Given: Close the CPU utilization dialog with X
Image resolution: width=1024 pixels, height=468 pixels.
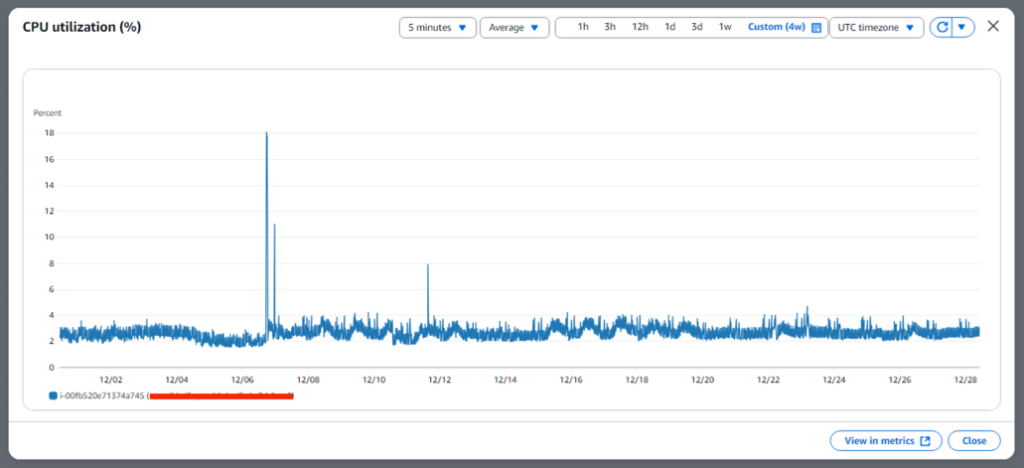Looking at the screenshot, I should 993,27.
